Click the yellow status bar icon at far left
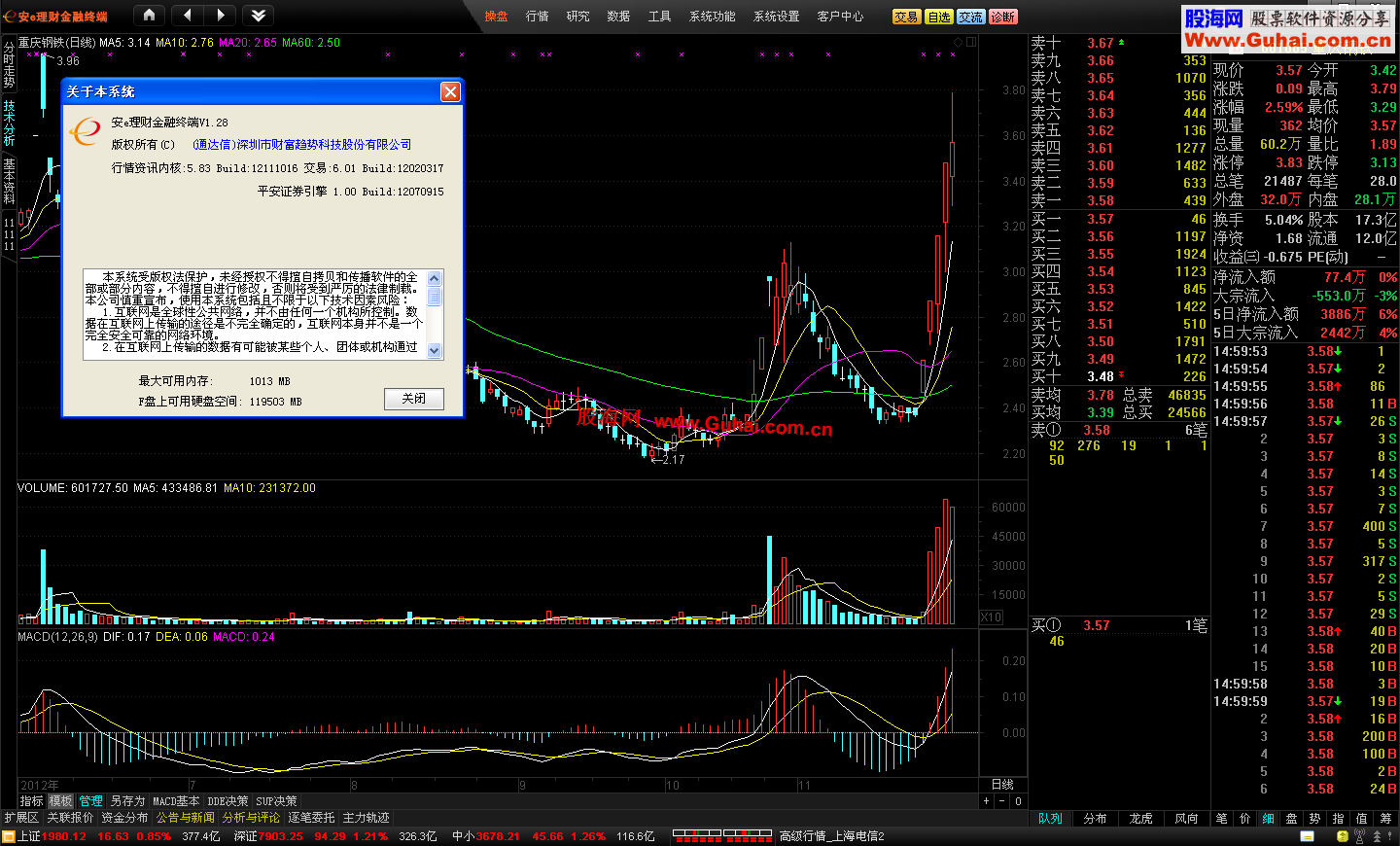 (x=9, y=836)
